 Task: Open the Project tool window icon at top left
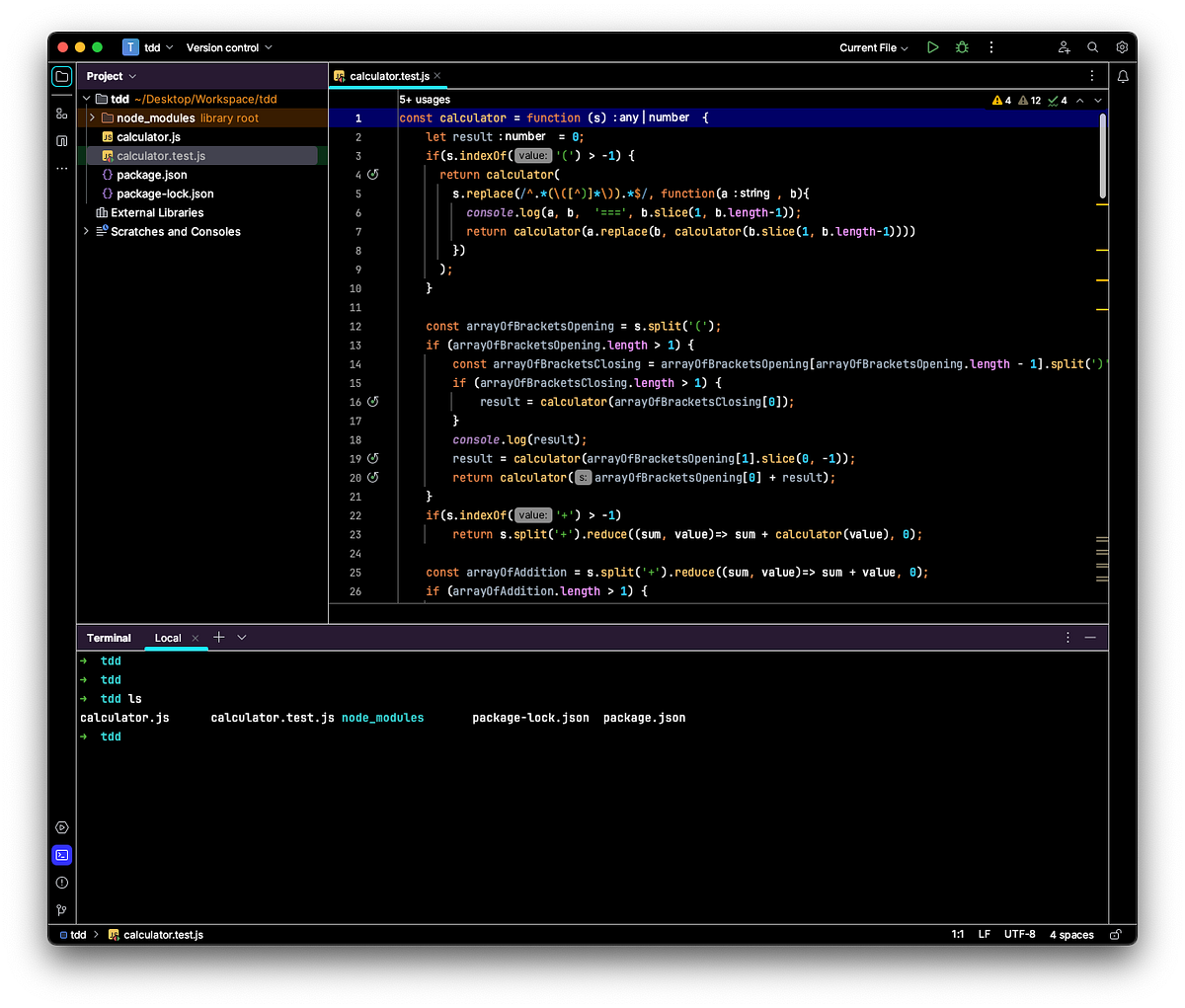(x=61, y=76)
